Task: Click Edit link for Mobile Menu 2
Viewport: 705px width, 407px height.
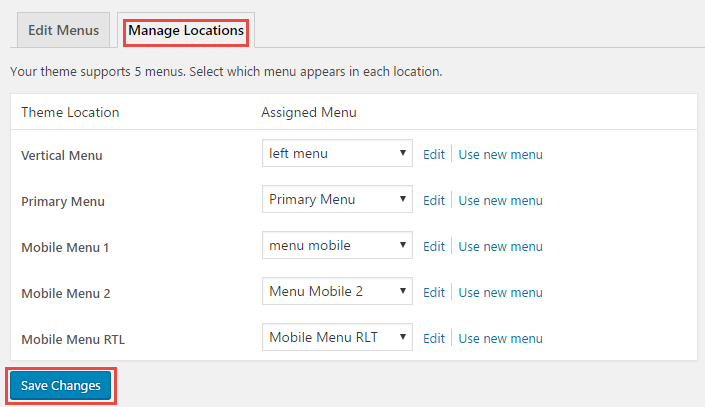Action: click(x=433, y=292)
